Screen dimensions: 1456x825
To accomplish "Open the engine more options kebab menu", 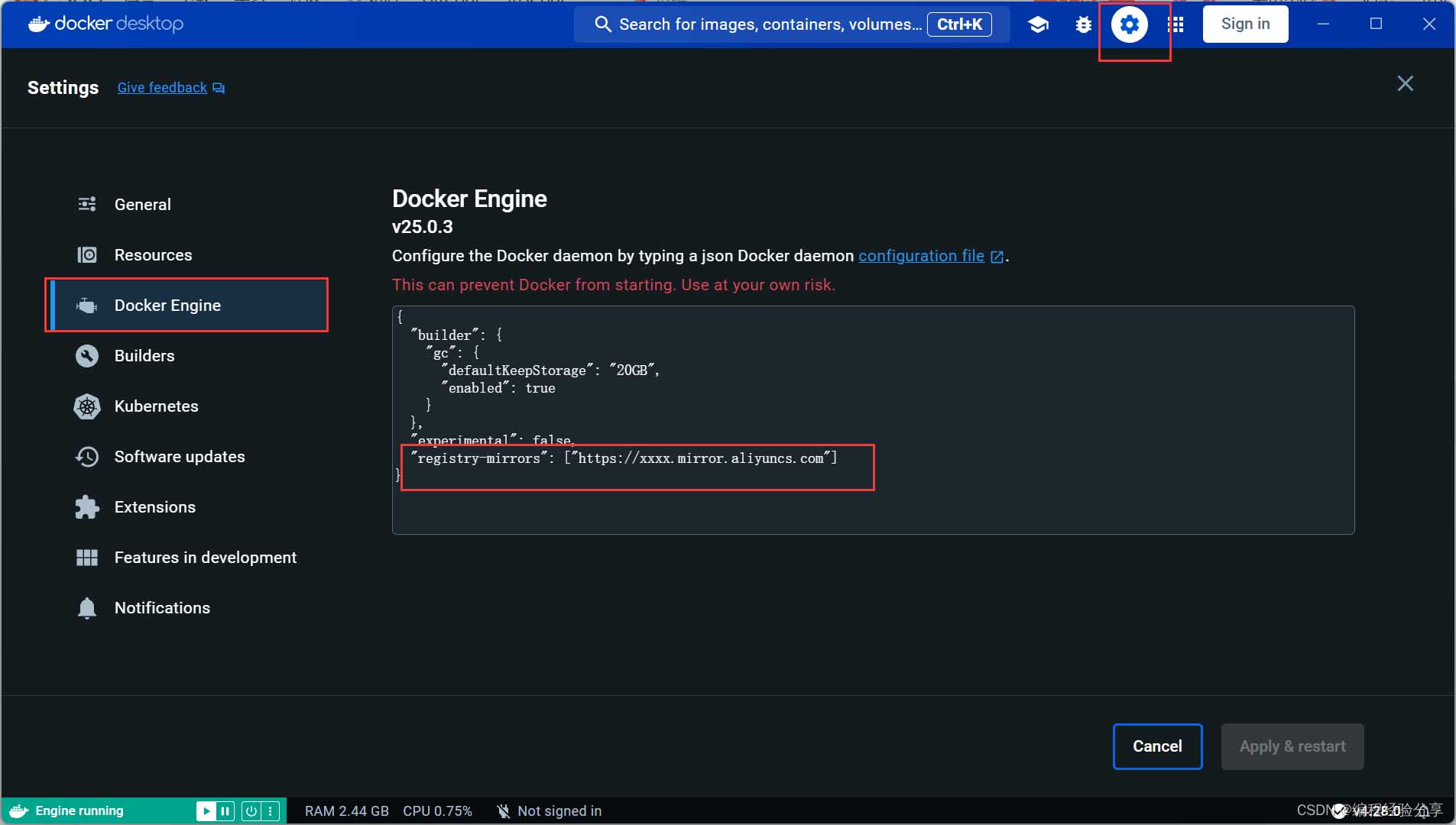I will [271, 810].
